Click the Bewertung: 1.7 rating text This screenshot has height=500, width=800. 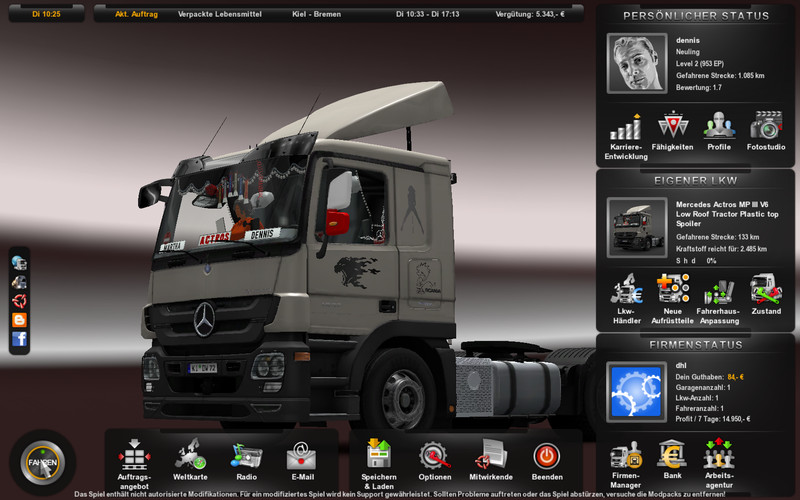point(698,88)
